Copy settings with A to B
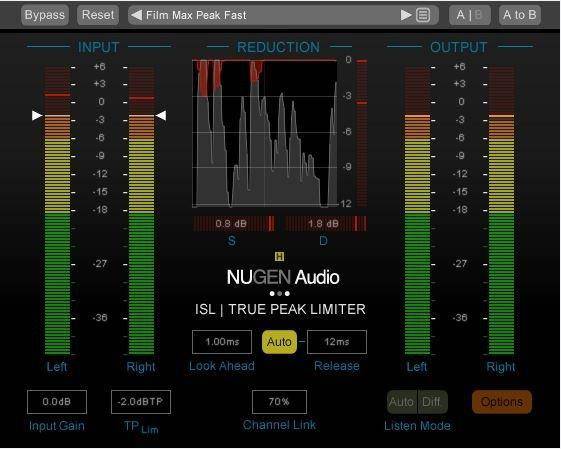 [x=519, y=15]
